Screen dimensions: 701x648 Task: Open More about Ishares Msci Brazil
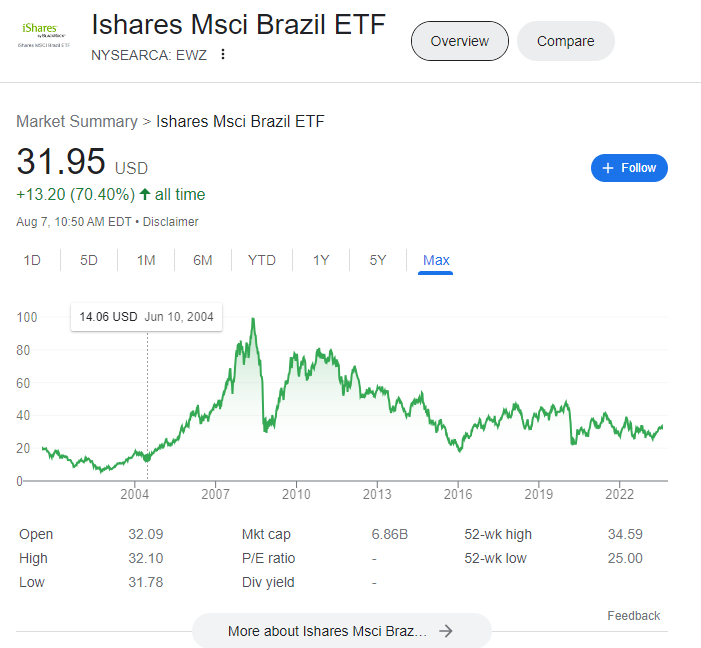[342, 631]
